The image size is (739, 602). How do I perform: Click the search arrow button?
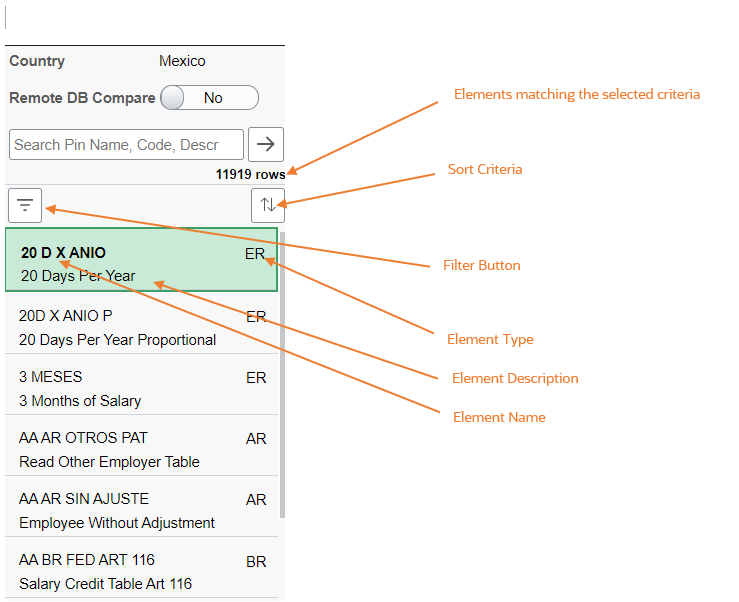(x=265, y=144)
